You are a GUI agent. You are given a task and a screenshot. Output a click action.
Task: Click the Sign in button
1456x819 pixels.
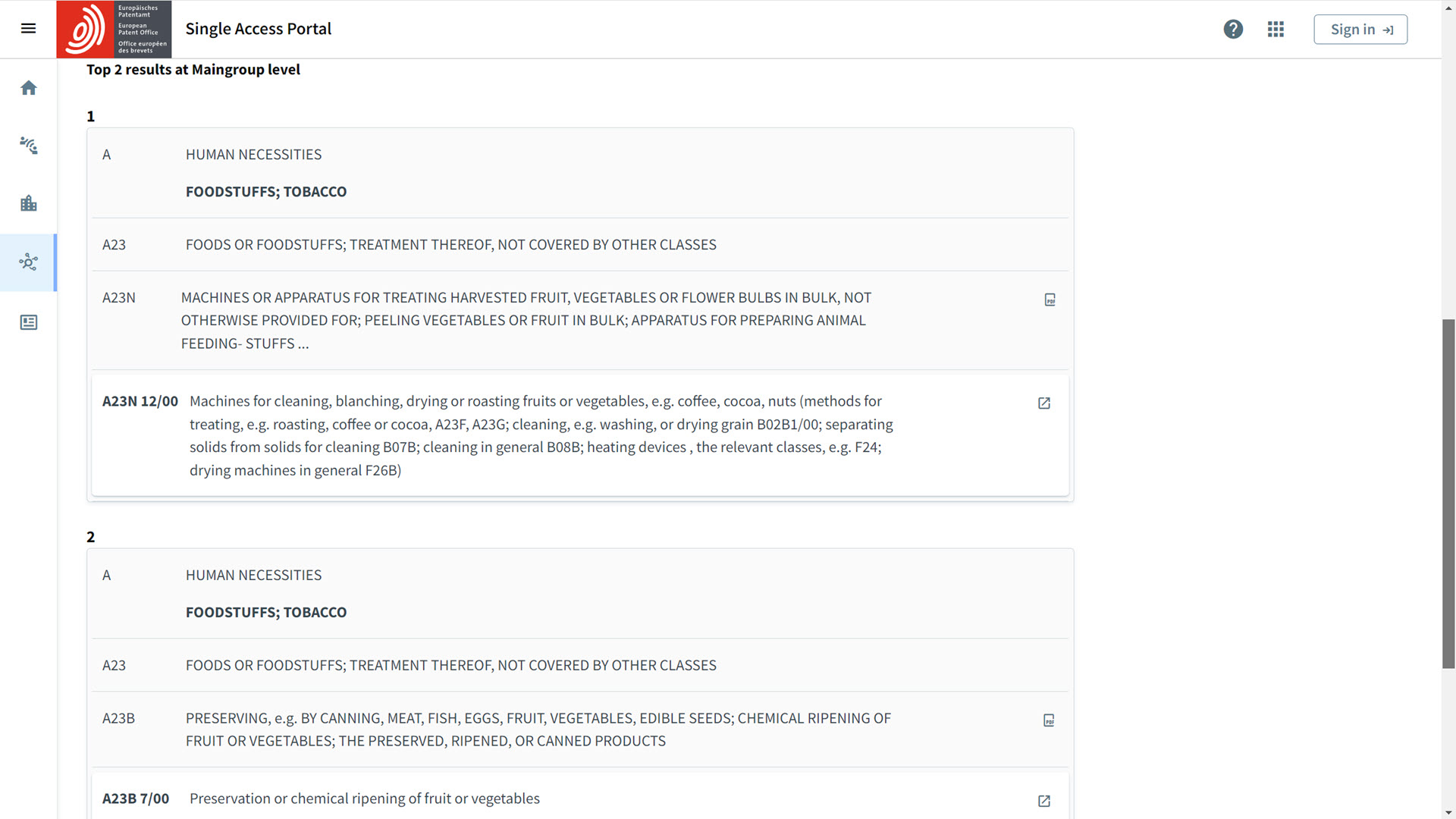point(1360,30)
